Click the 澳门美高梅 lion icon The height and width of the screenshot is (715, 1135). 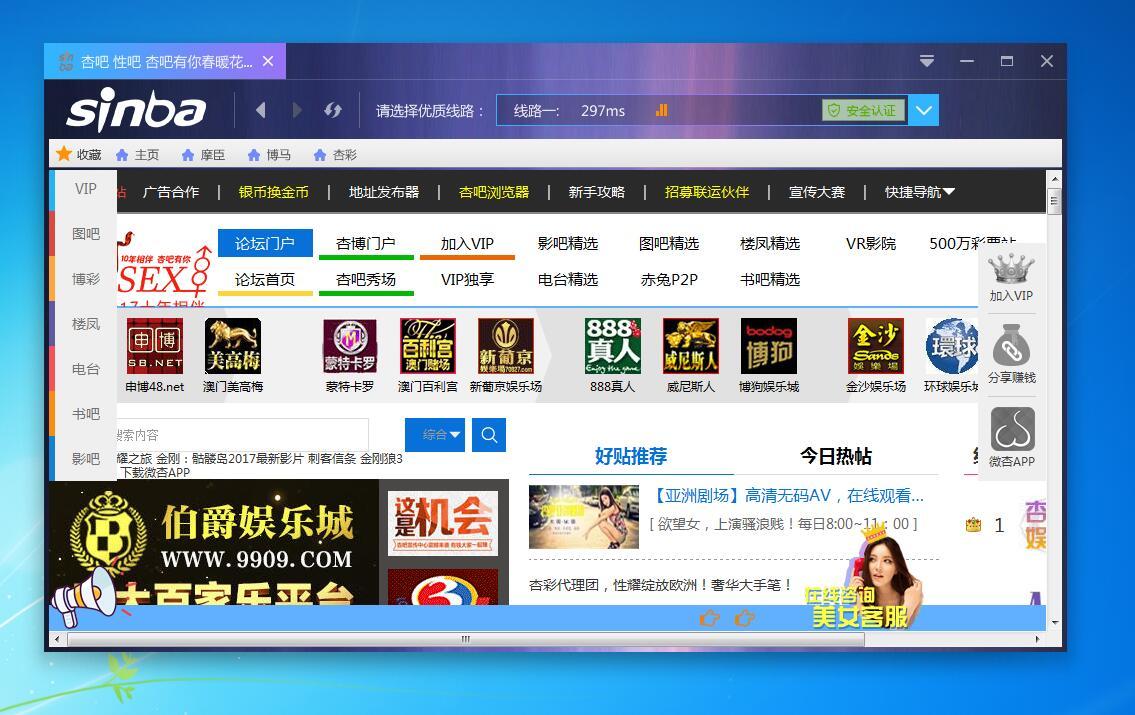click(233, 346)
